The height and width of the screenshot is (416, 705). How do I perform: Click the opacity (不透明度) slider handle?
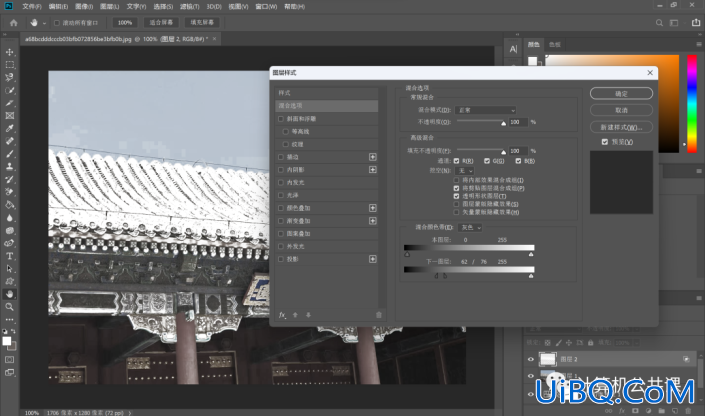click(503, 123)
